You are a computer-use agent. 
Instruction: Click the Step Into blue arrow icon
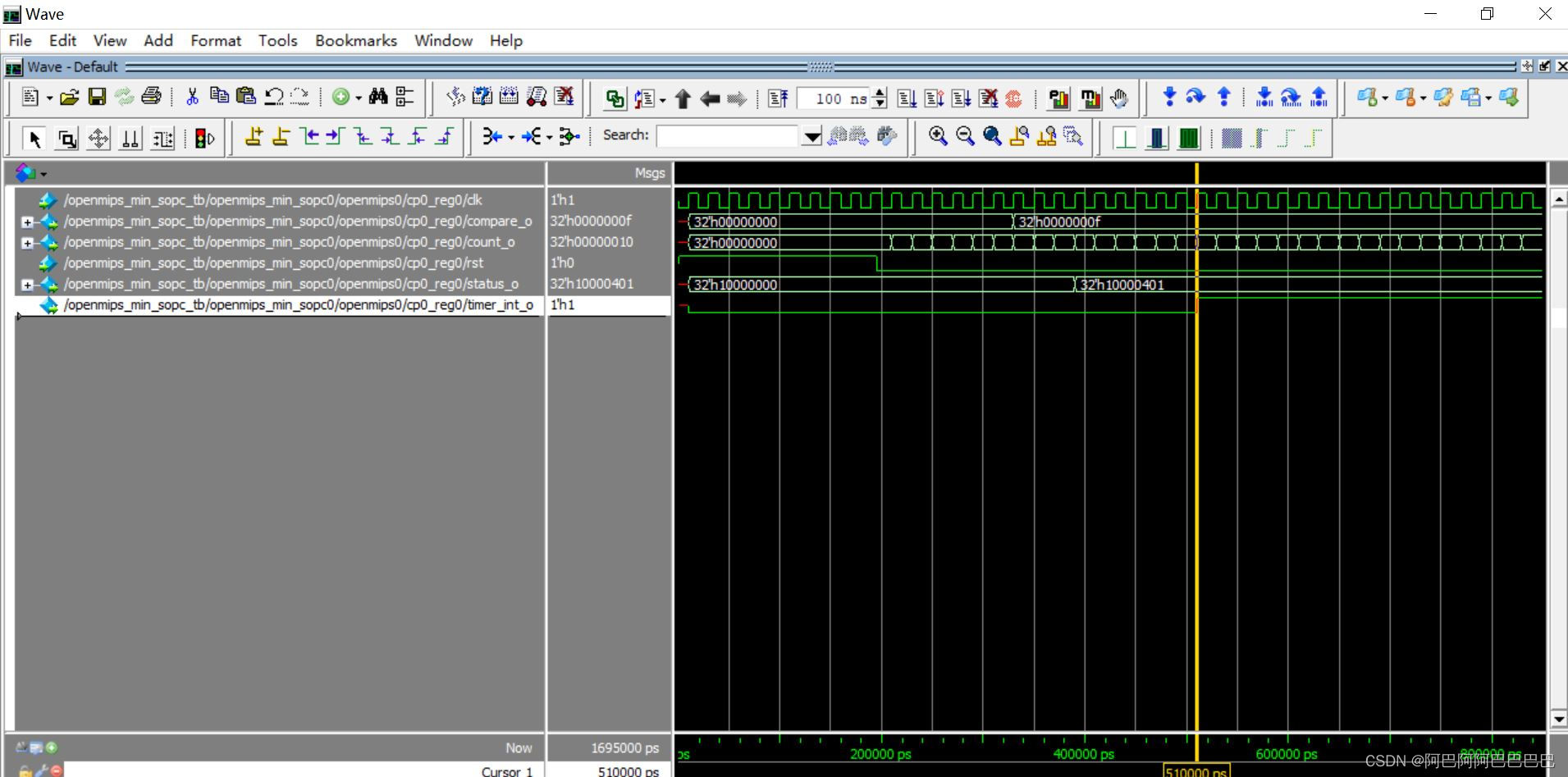pyautogui.click(x=1169, y=97)
